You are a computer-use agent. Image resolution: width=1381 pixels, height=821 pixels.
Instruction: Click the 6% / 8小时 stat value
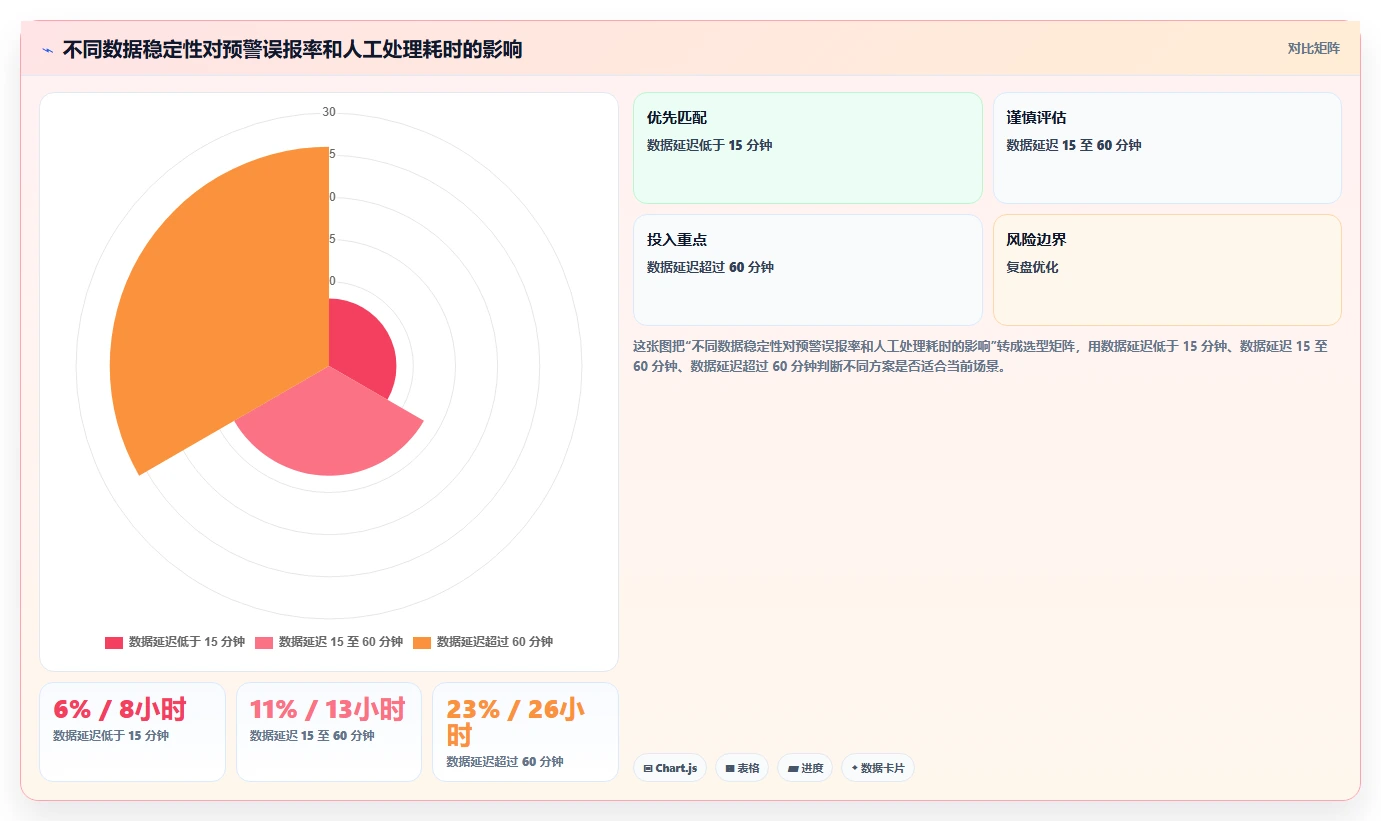click(x=120, y=710)
